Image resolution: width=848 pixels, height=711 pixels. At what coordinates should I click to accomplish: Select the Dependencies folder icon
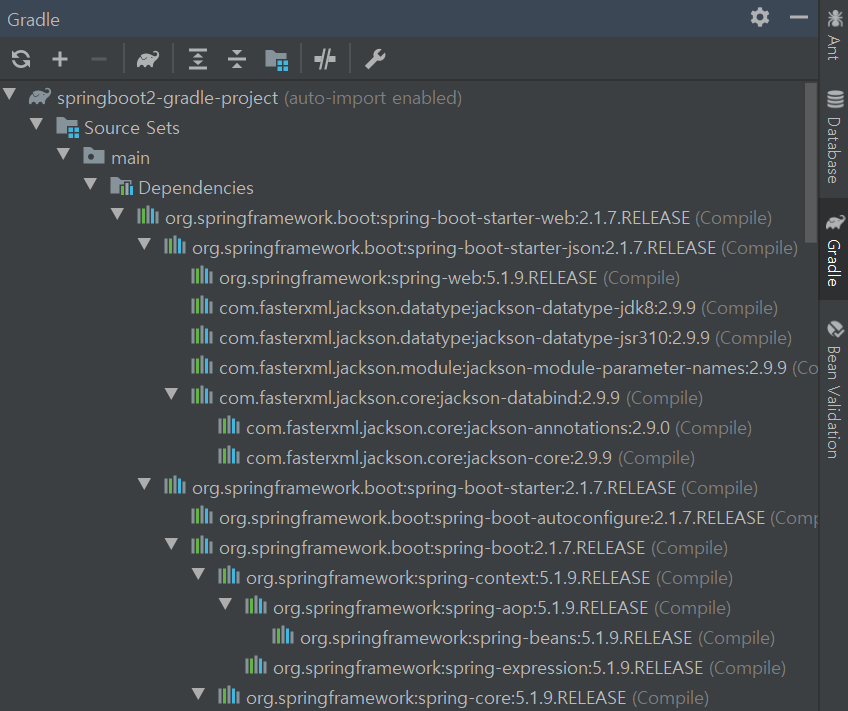coord(122,187)
